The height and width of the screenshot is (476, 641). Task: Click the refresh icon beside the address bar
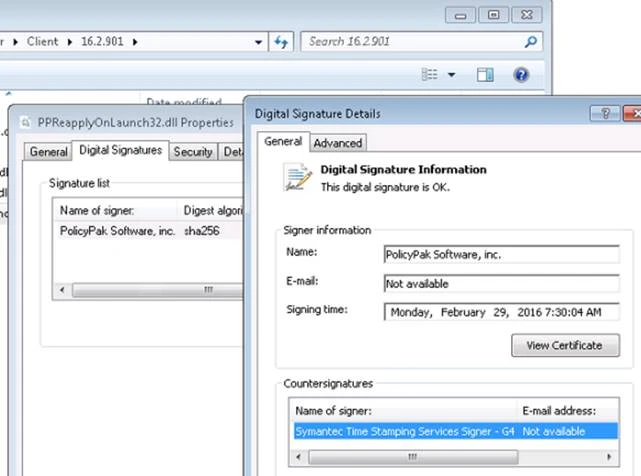click(281, 42)
